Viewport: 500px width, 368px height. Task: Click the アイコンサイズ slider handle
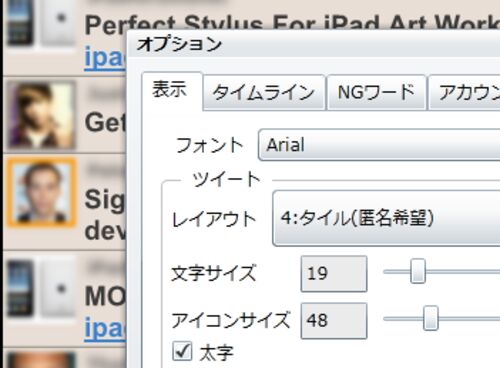coord(430,318)
